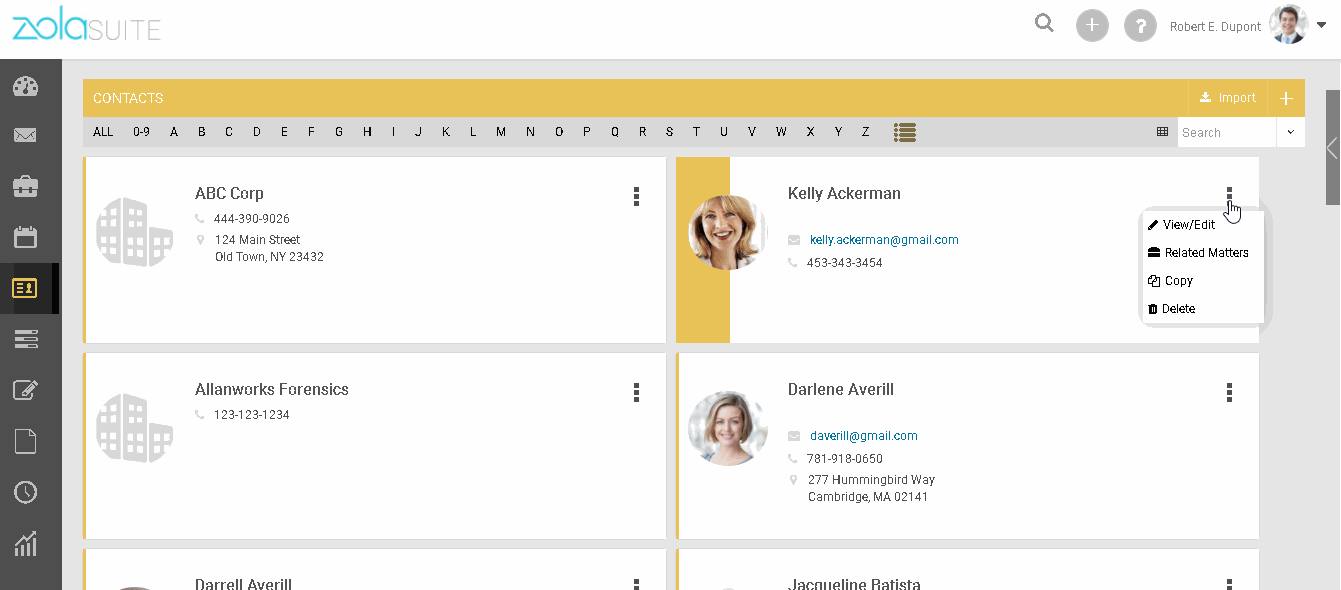Open the matters briefcase icon in sidebar
This screenshot has width=1341, height=590.
tap(25, 186)
